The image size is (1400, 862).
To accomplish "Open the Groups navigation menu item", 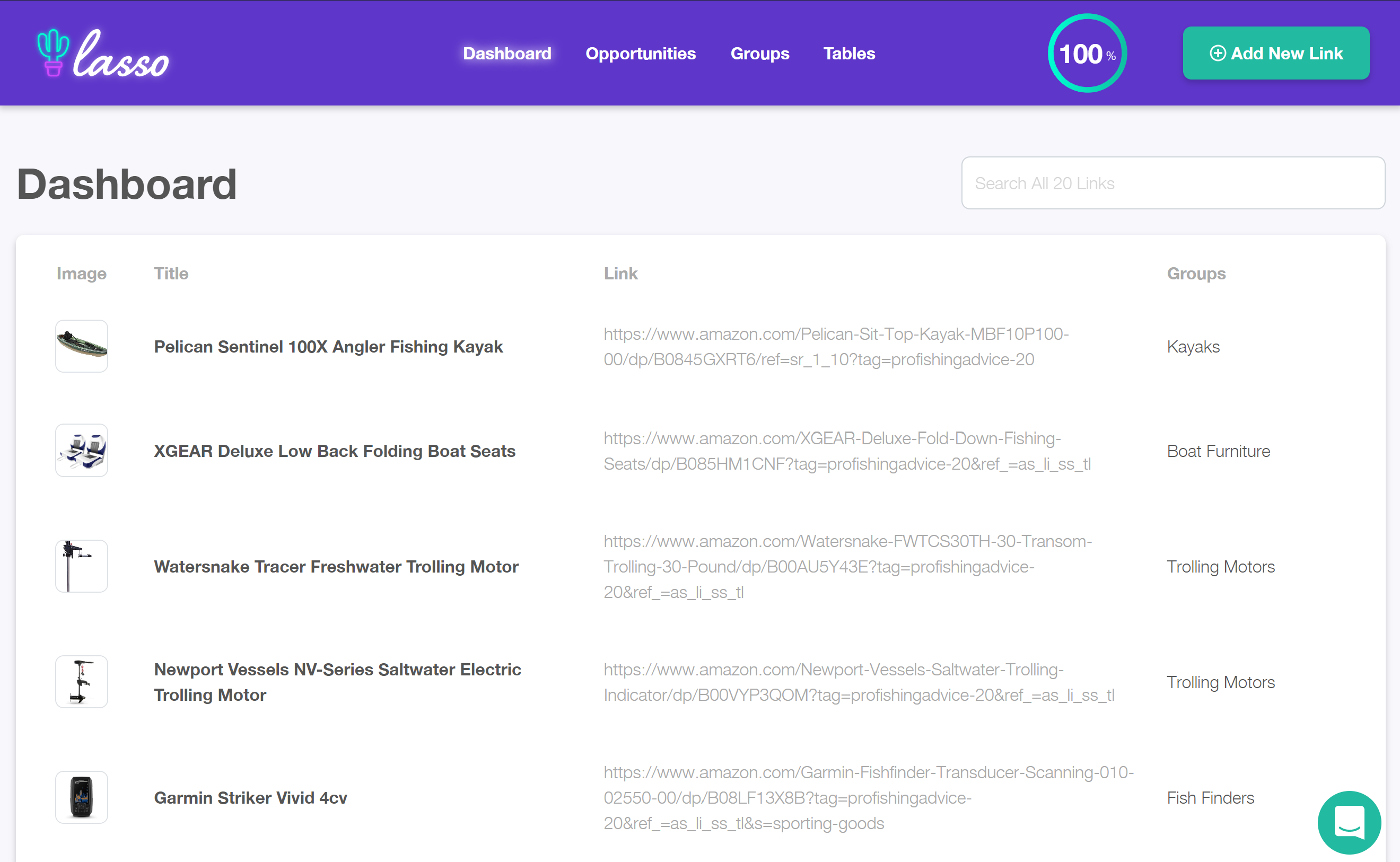I will click(x=759, y=53).
